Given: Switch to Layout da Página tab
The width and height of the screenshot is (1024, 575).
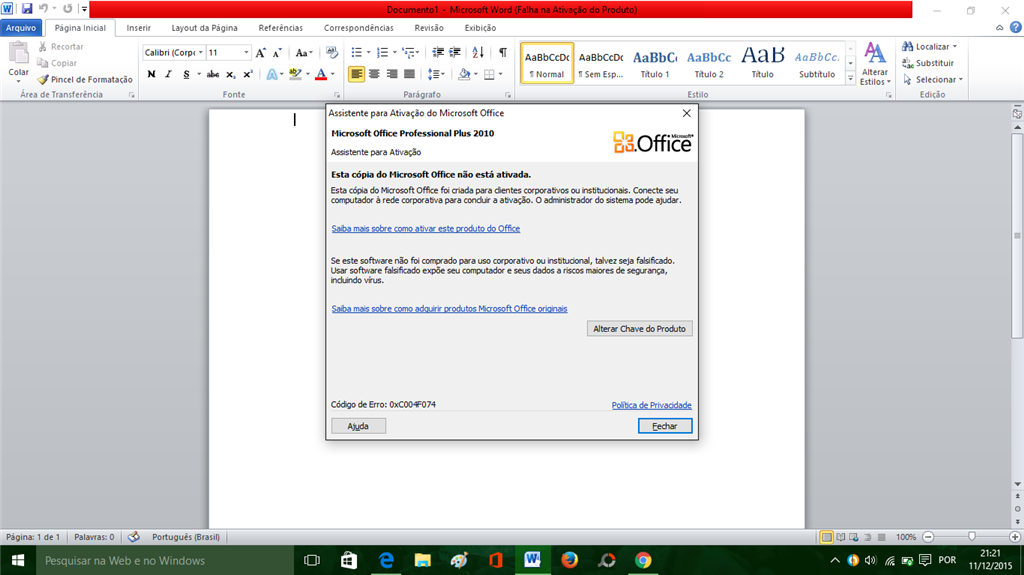Looking at the screenshot, I should coord(204,28).
